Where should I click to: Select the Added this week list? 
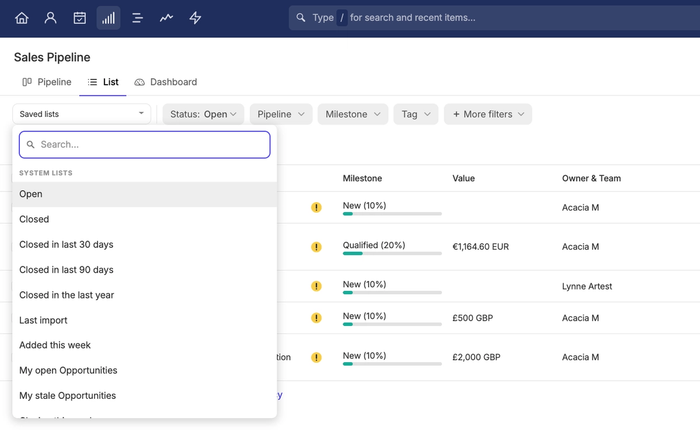click(145, 345)
